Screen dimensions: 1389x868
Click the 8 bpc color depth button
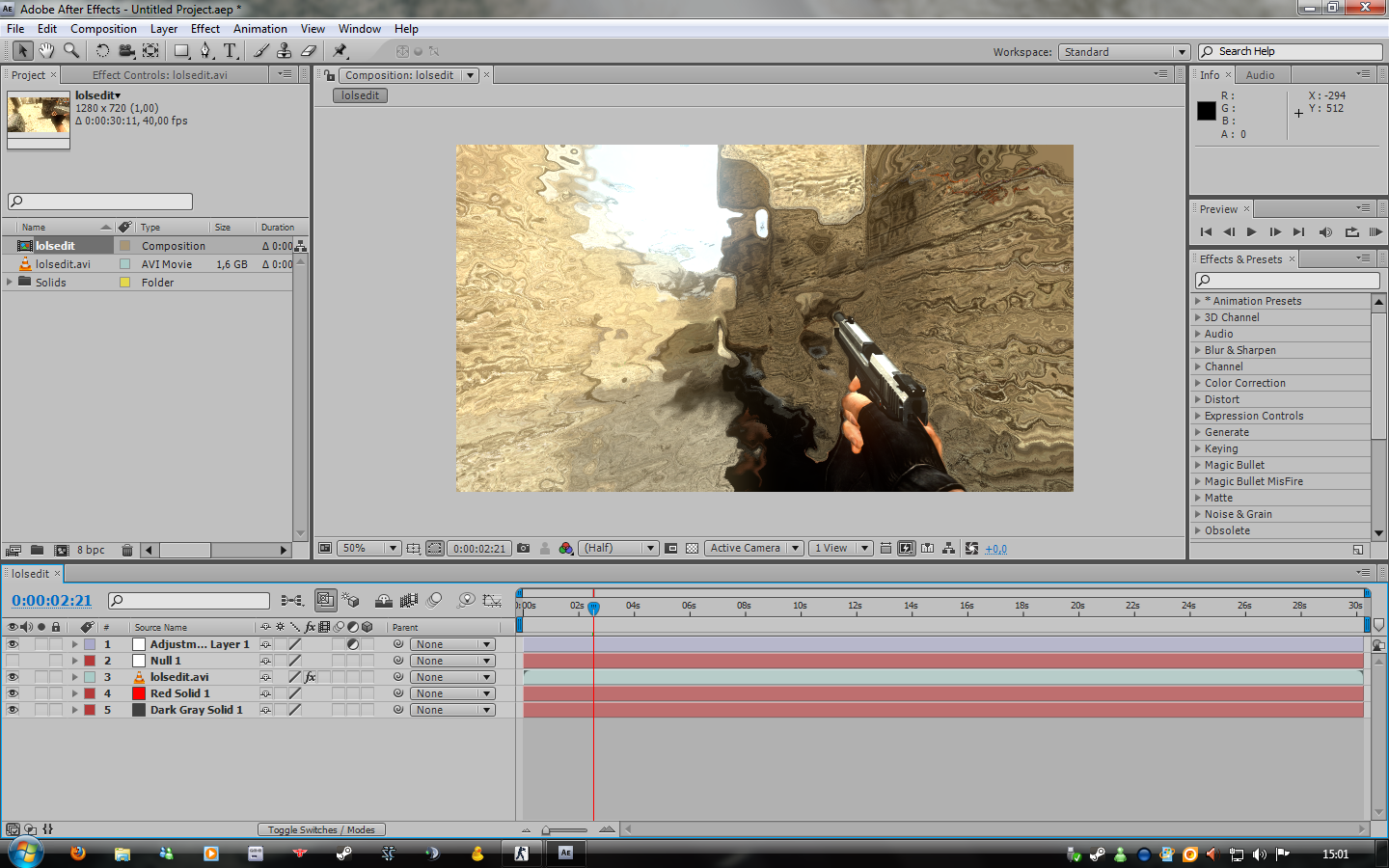coord(91,550)
